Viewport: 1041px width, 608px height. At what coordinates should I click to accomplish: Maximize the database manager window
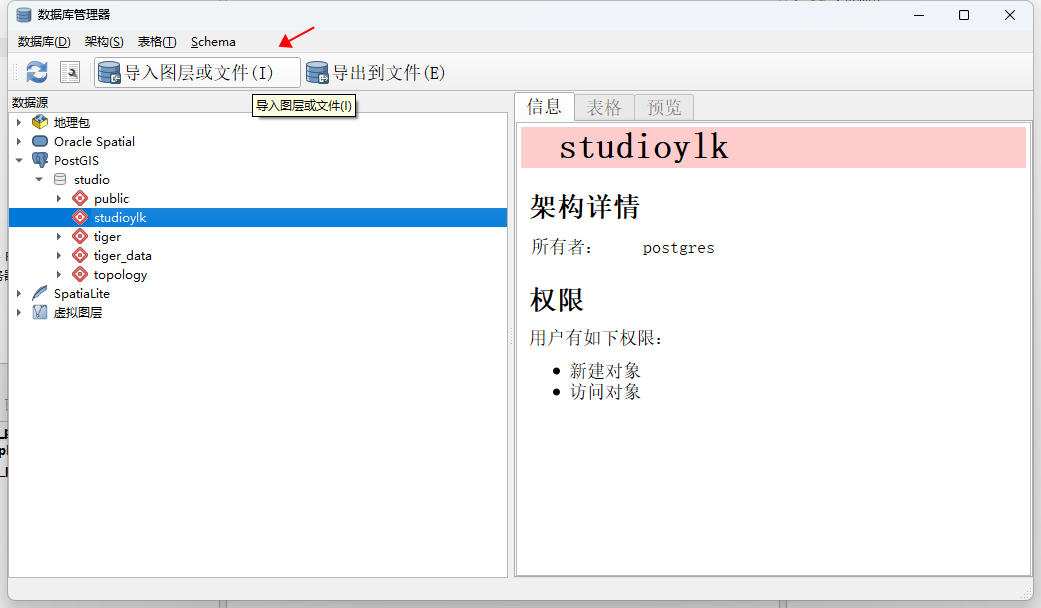tap(964, 15)
